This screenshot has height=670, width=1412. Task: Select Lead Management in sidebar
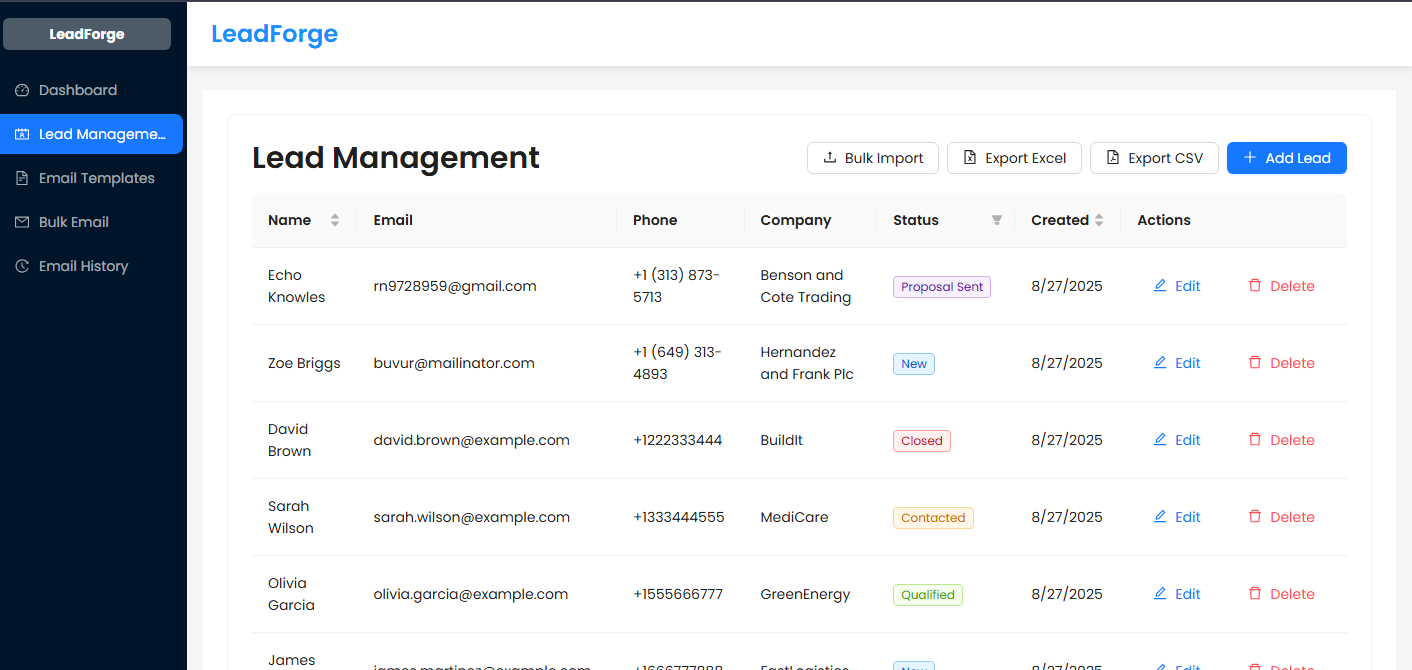coord(91,134)
